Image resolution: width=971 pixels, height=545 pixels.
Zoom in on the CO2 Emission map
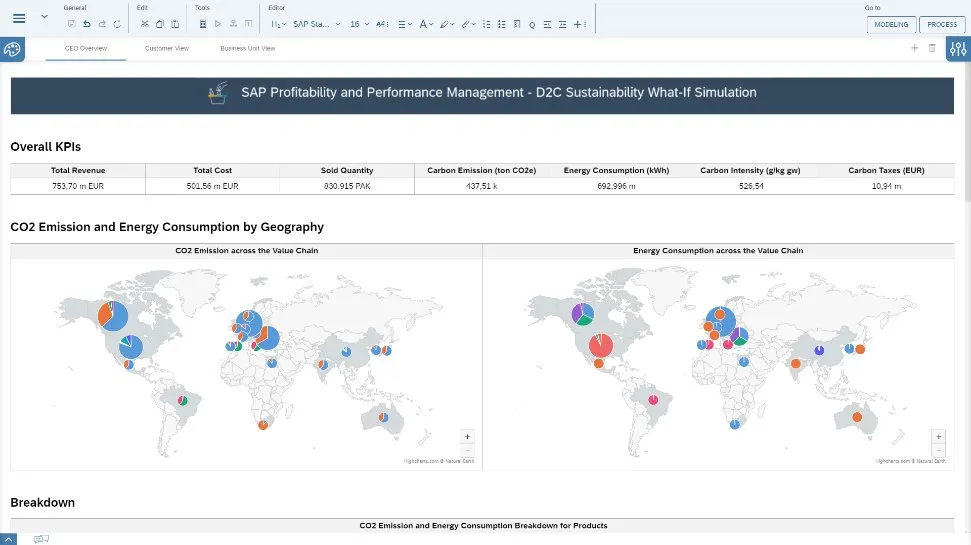click(467, 436)
